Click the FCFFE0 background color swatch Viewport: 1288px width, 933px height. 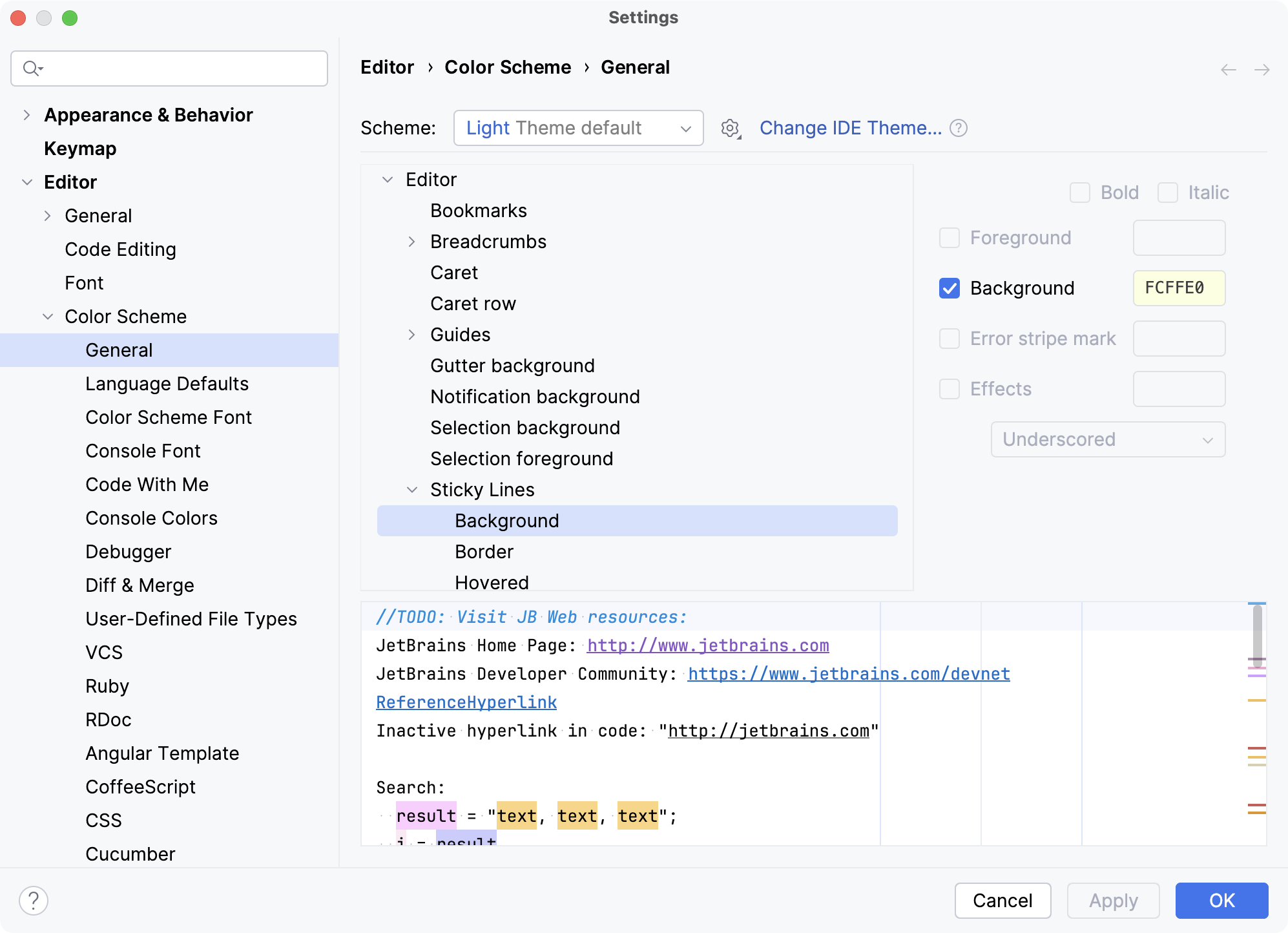coord(1178,289)
